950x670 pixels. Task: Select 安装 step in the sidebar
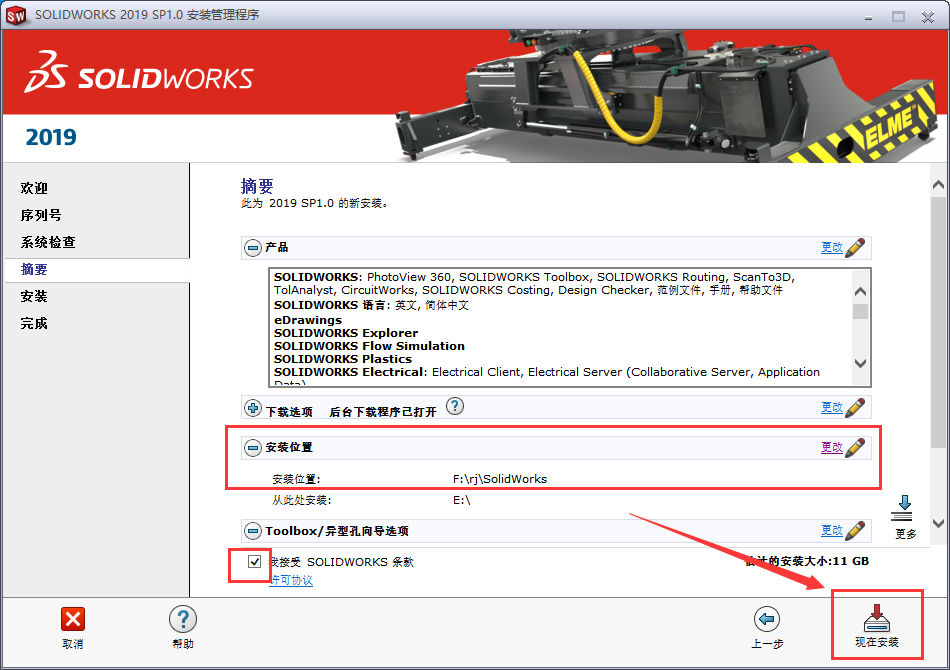pos(34,296)
